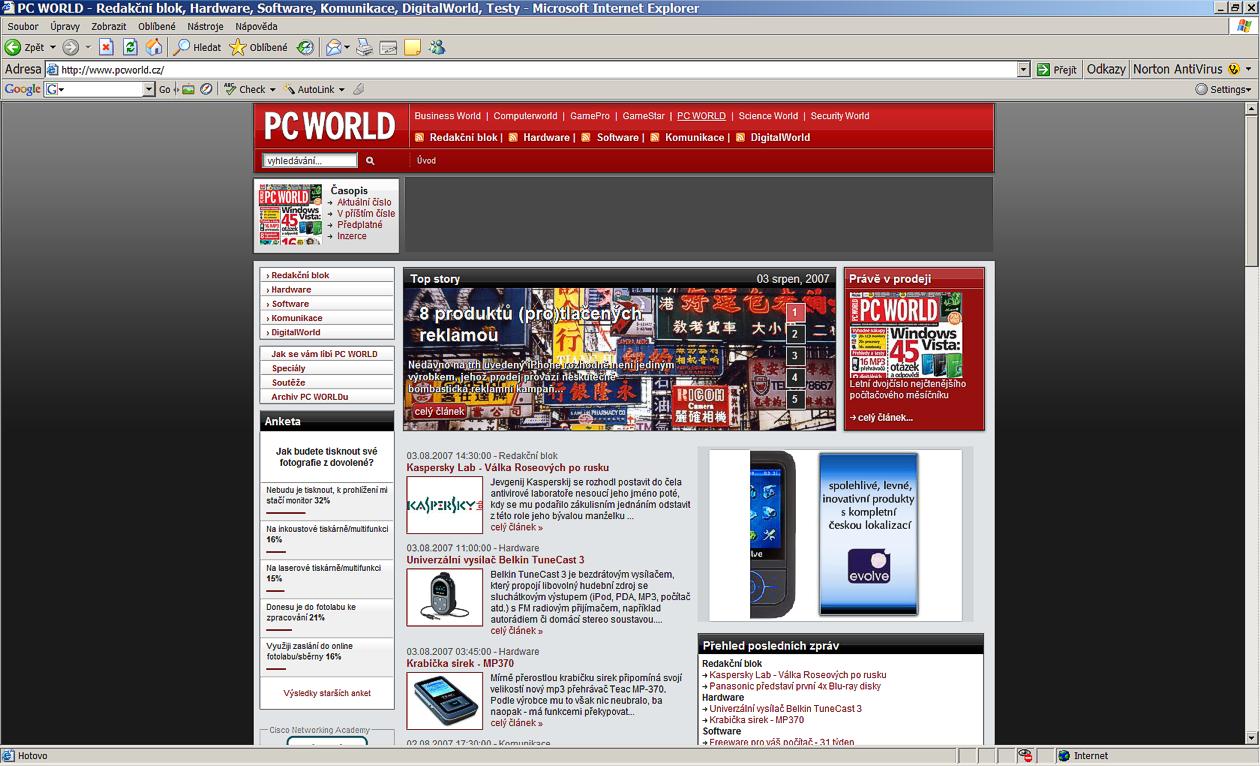Click the Forward arrow icon in the toolbar
The image size is (1260, 766).
pos(70,47)
